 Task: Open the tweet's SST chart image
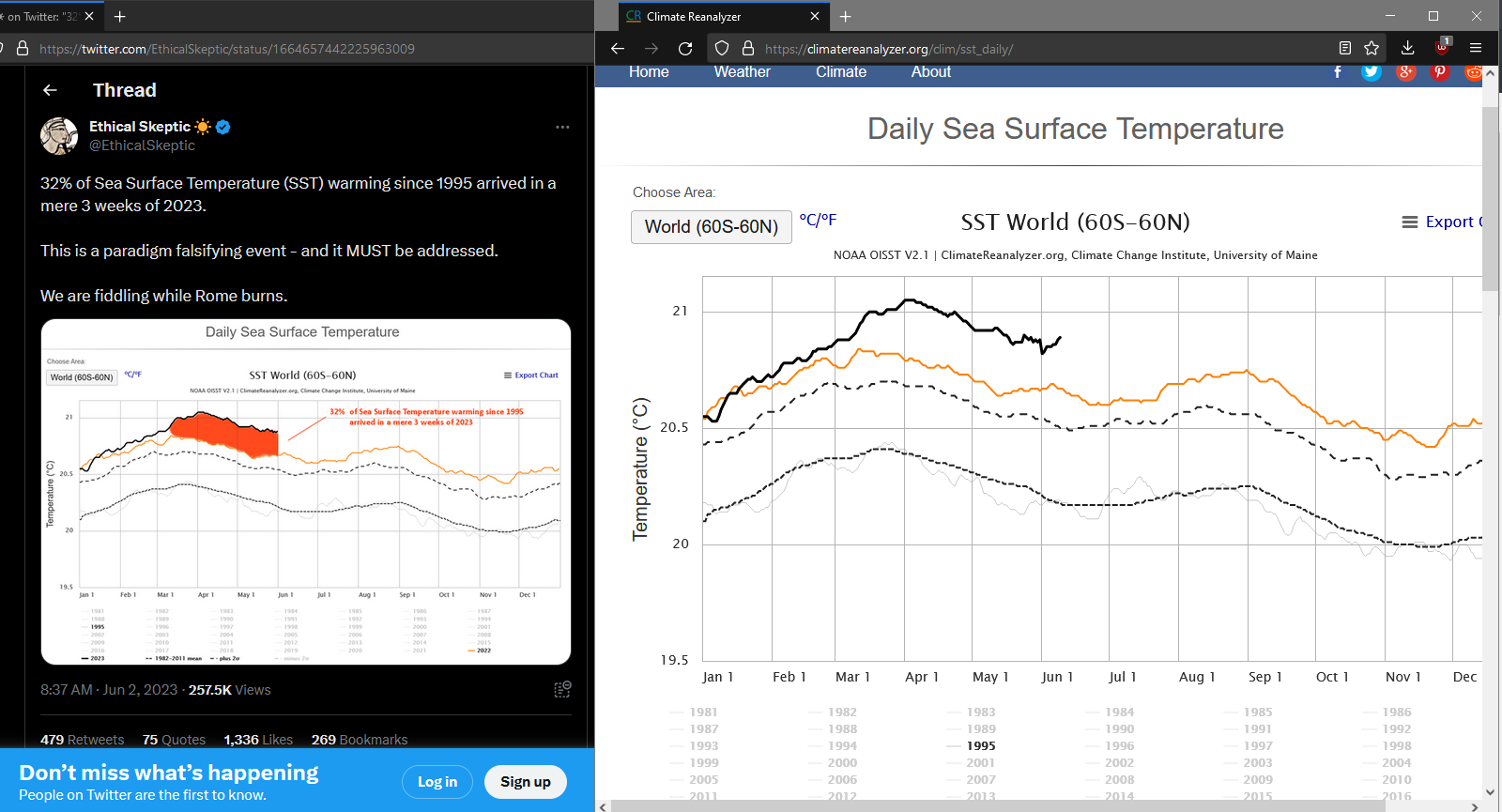tap(306, 492)
